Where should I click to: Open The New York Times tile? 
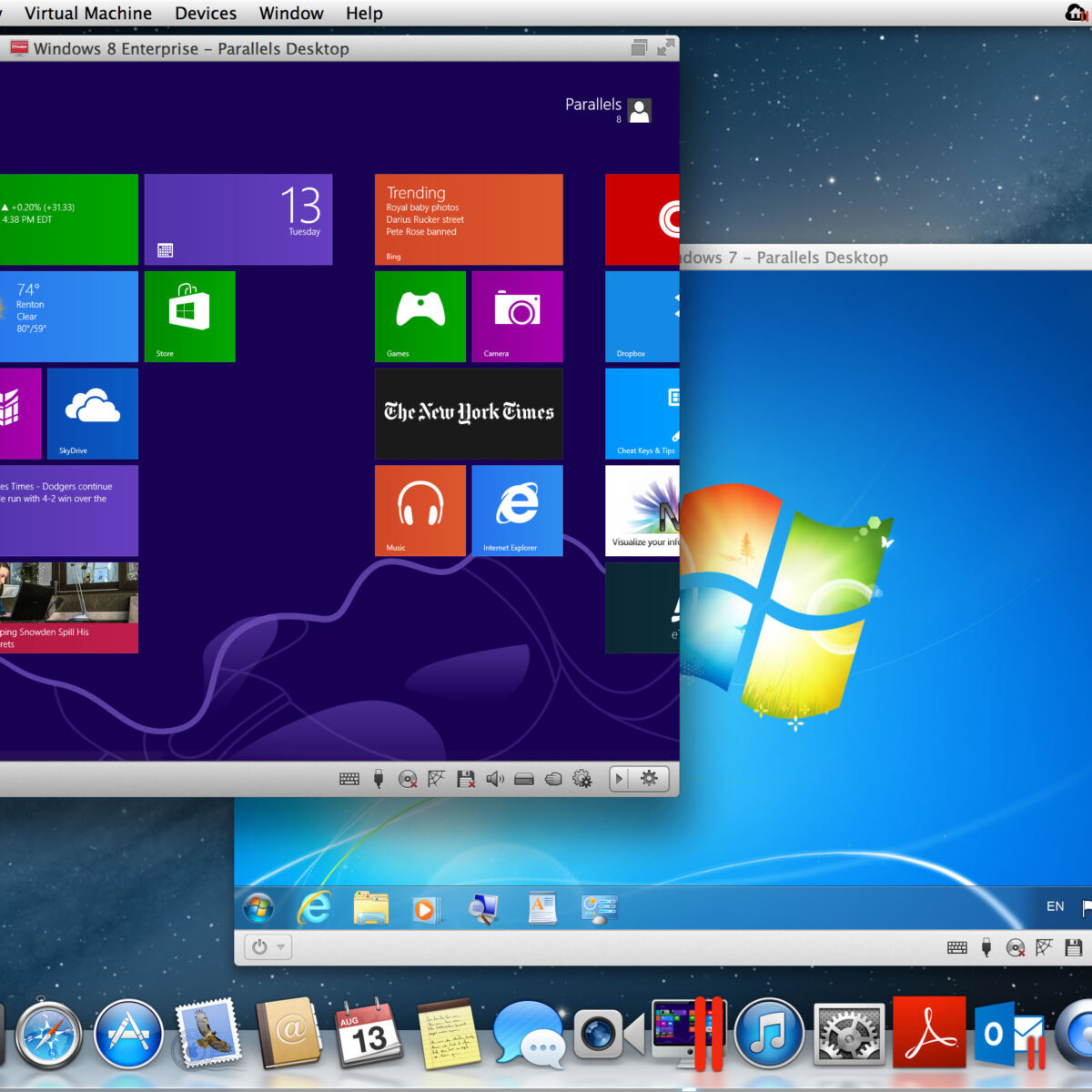469,414
